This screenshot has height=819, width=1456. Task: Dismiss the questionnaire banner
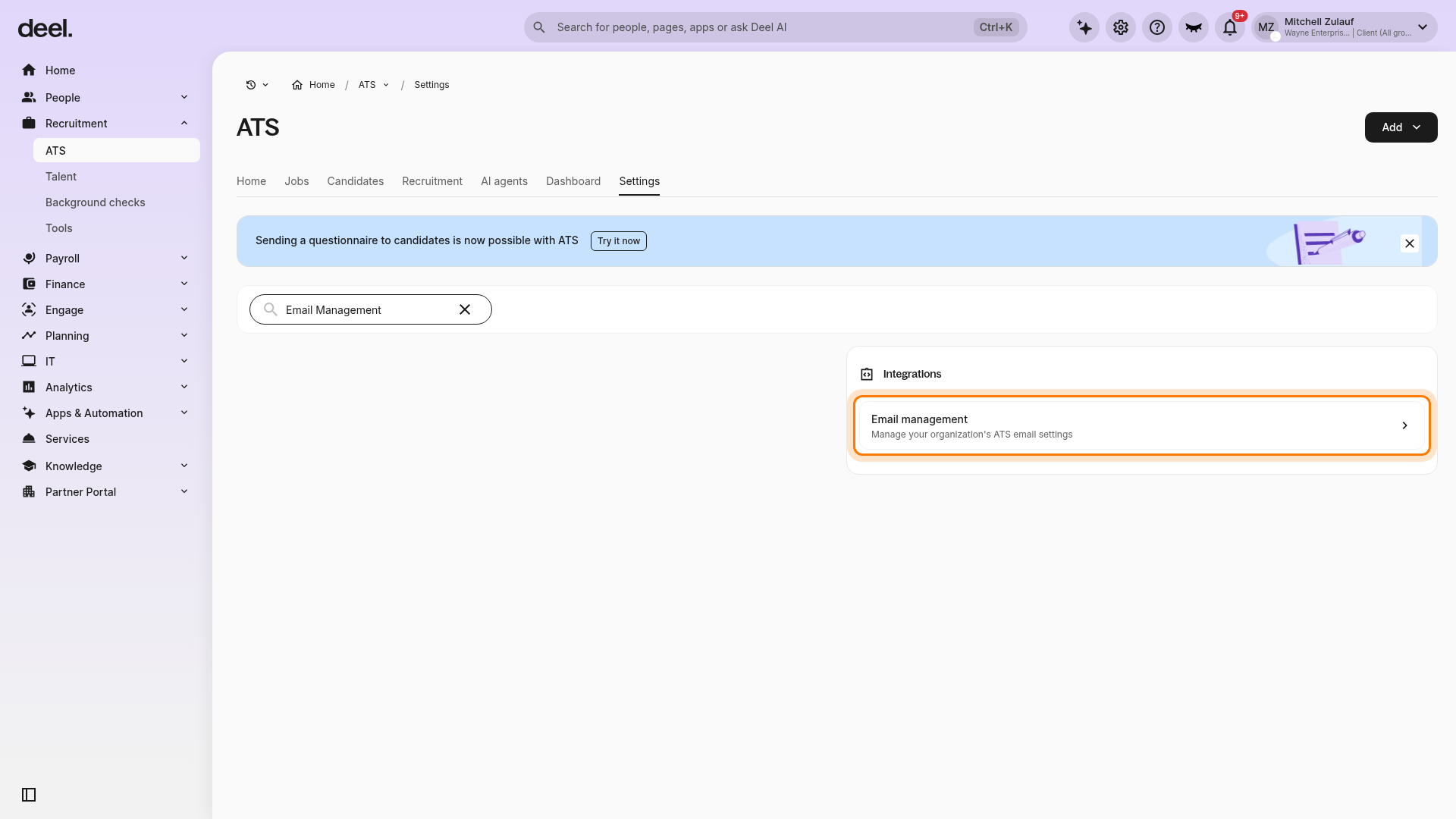(x=1410, y=243)
